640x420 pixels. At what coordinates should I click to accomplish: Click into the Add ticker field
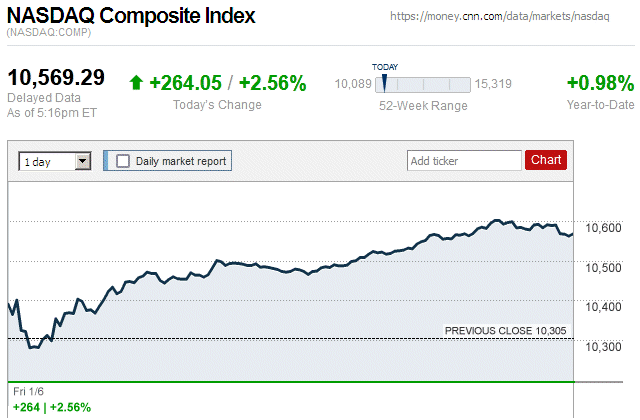pyautogui.click(x=464, y=160)
